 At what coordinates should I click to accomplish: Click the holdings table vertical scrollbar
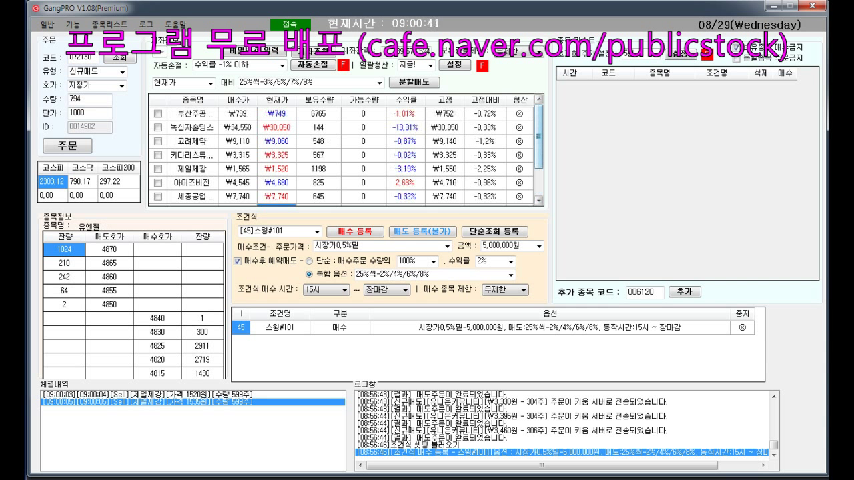click(x=539, y=150)
